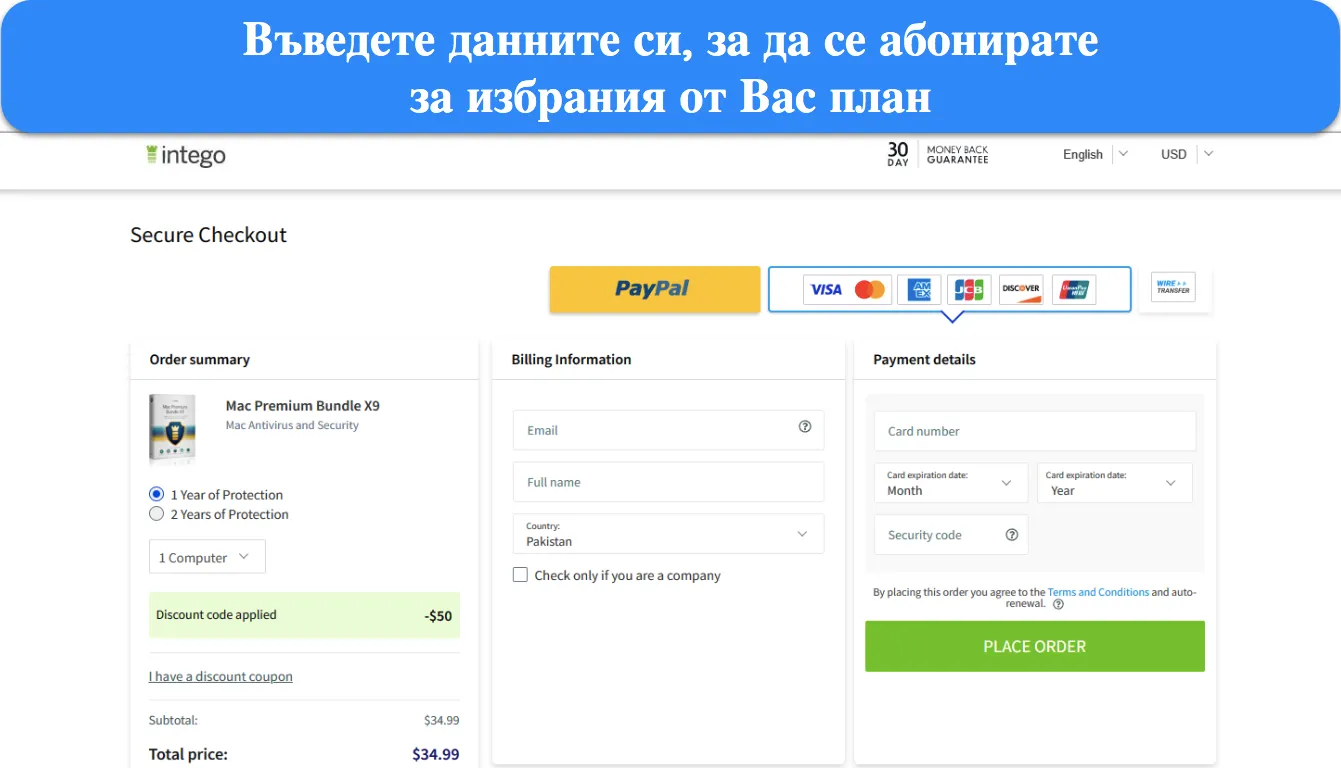This screenshot has width=1341, height=768.
Task: Show the Security code help tooltip icon
Action: (x=1012, y=534)
